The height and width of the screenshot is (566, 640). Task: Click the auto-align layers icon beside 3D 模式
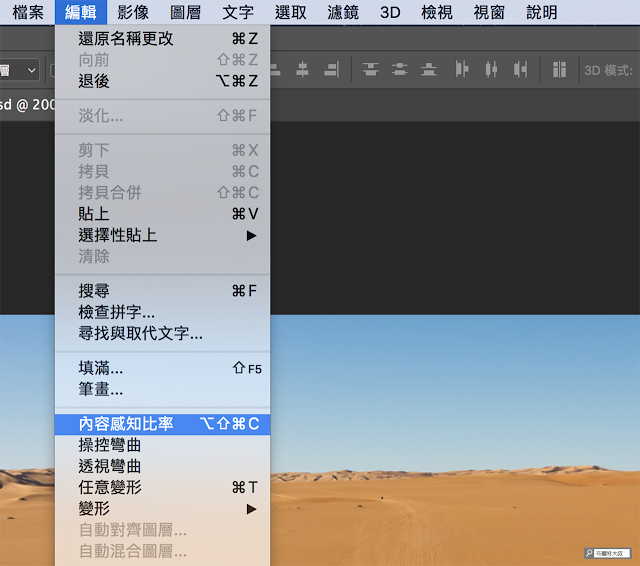pyautogui.click(x=559, y=70)
